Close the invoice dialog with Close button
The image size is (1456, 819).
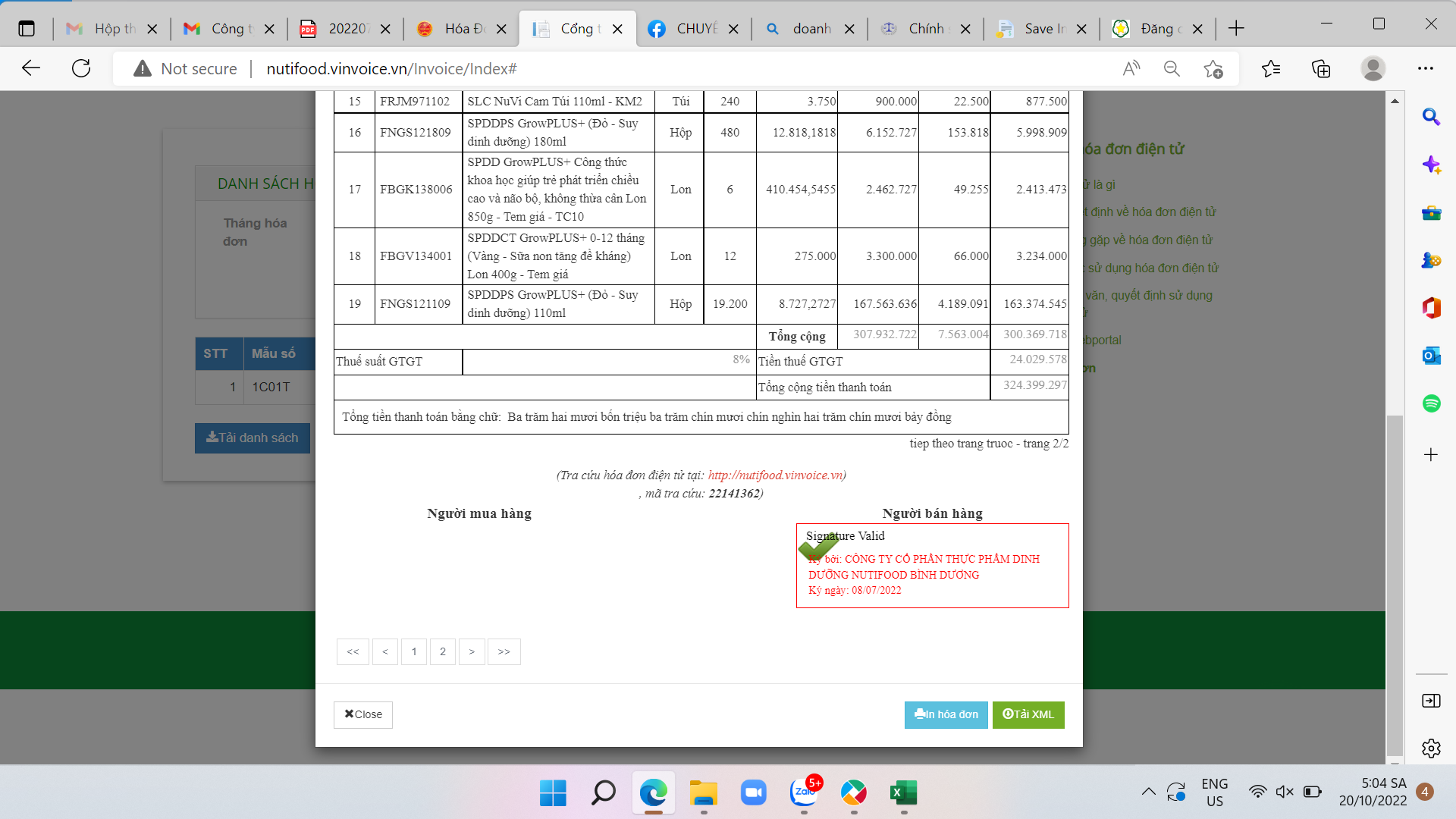[363, 714]
